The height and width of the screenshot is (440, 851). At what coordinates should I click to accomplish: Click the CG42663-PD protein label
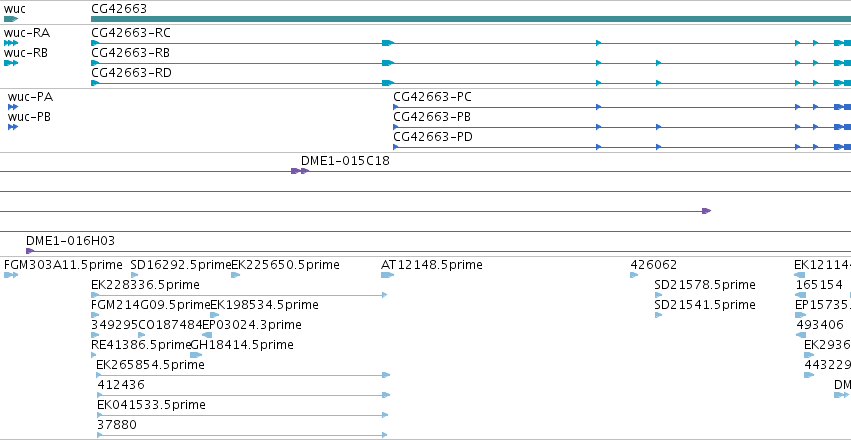click(x=433, y=137)
